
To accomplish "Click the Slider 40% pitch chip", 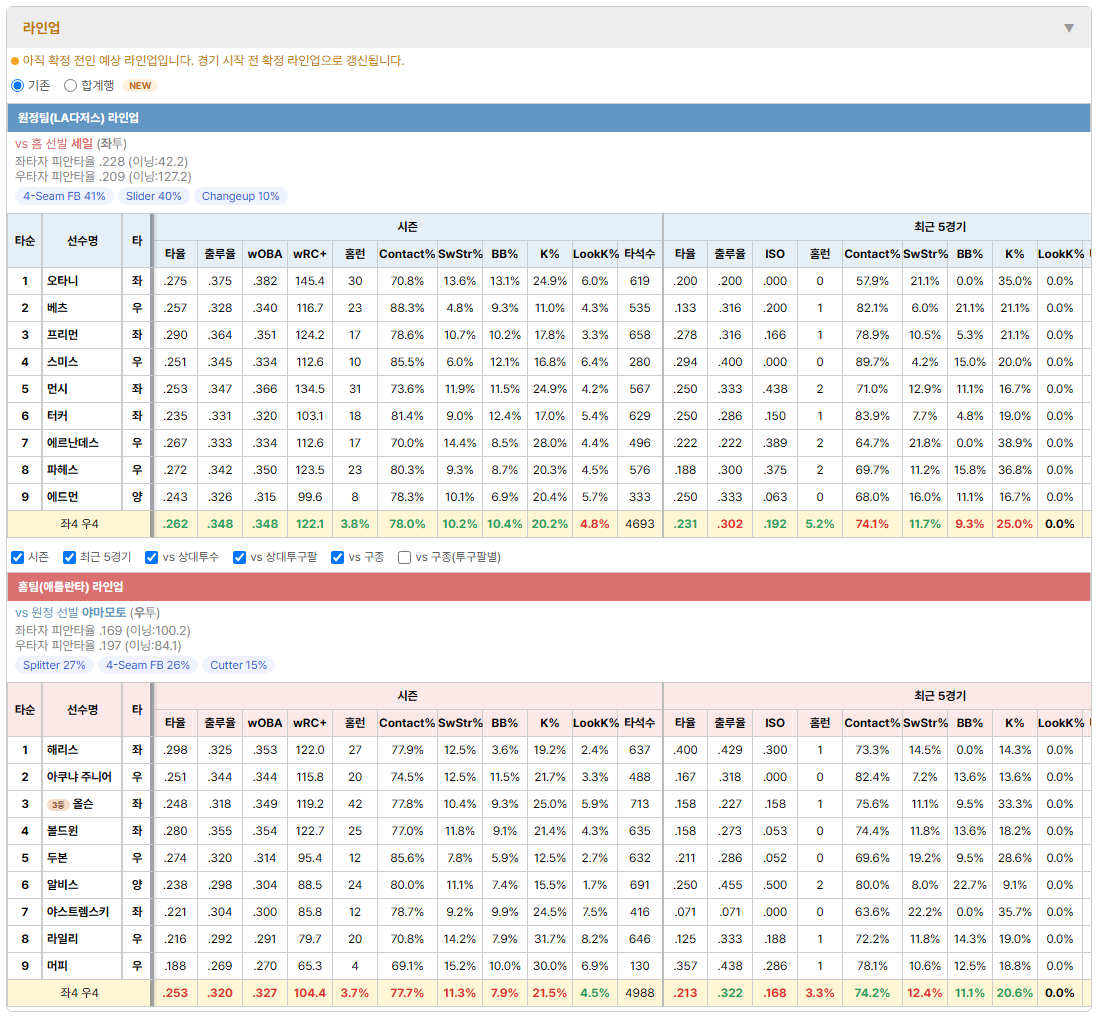I will coord(153,196).
